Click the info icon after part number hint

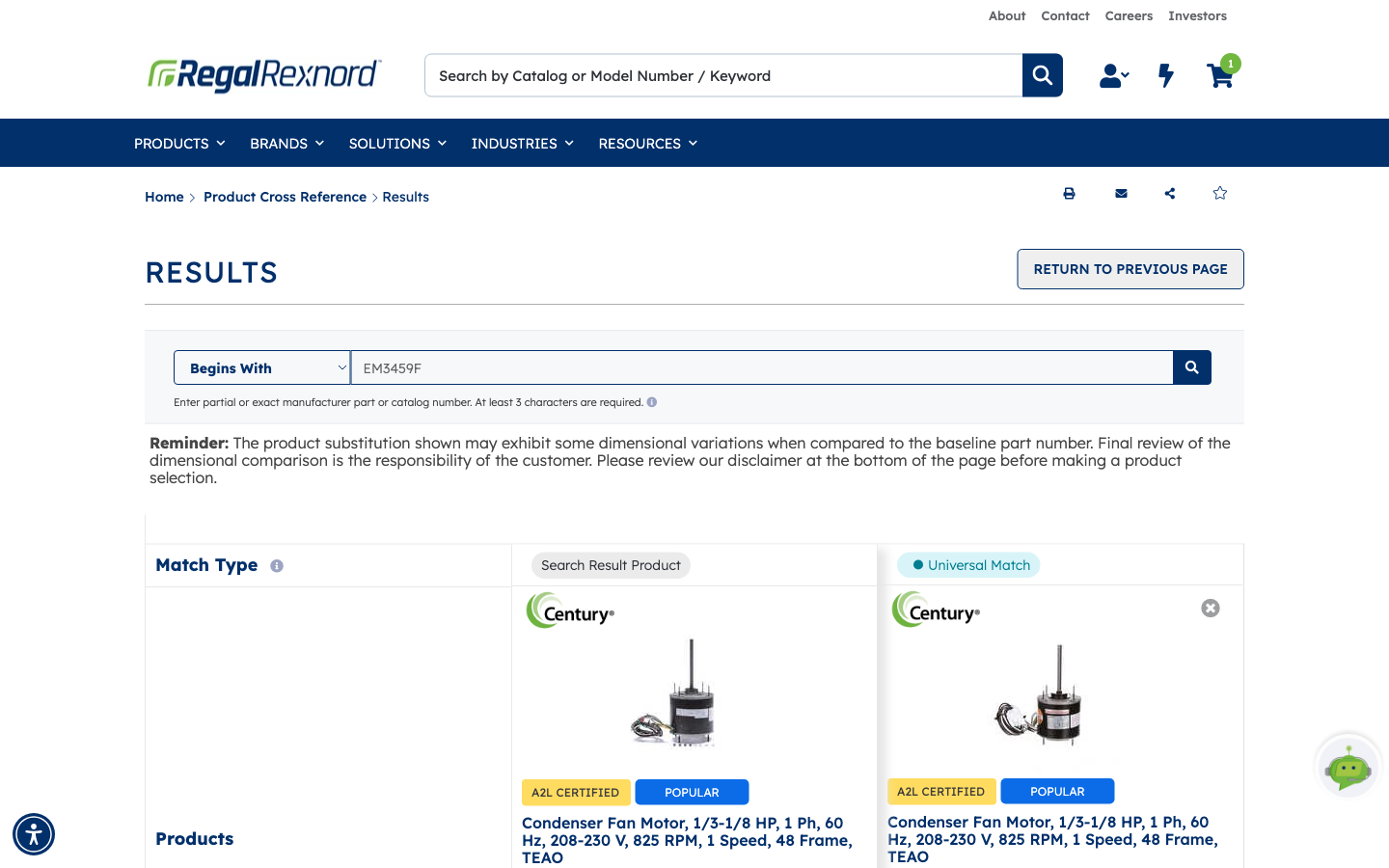[652, 402]
